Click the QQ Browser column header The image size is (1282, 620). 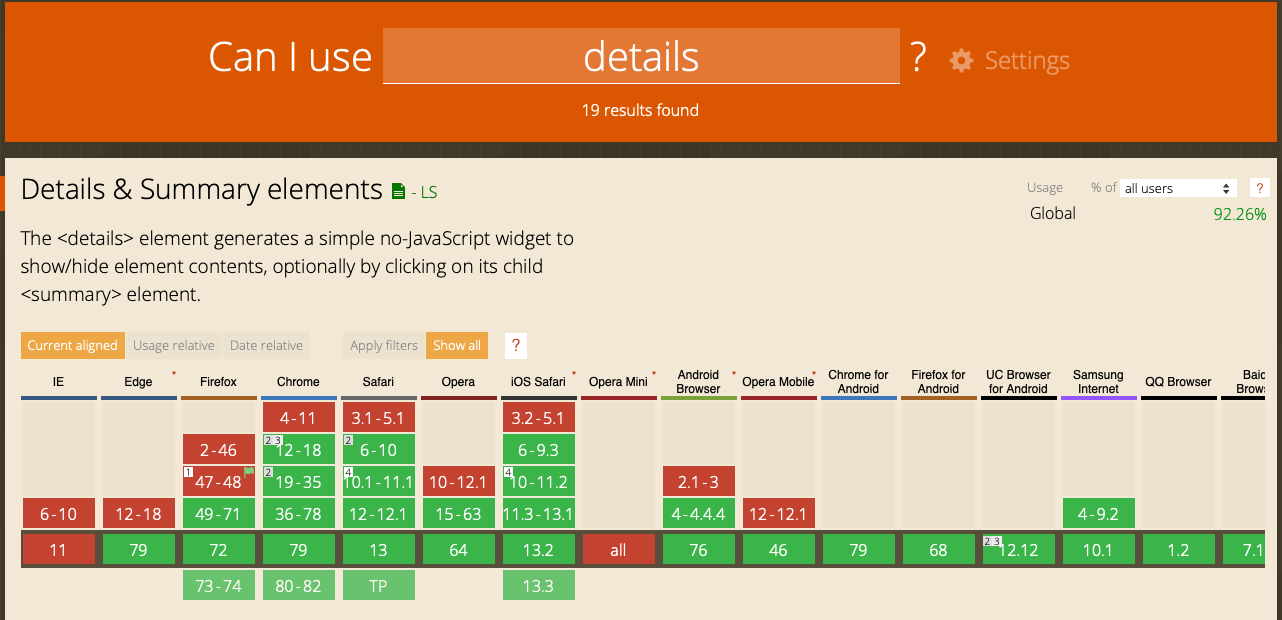pyautogui.click(x=1179, y=382)
